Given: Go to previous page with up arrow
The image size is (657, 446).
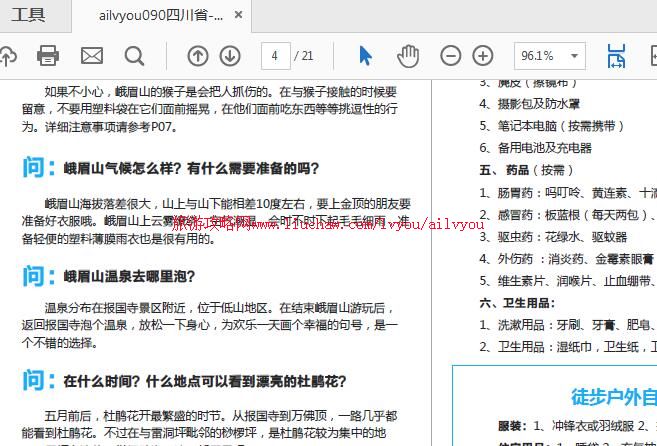Looking at the screenshot, I should 198,56.
